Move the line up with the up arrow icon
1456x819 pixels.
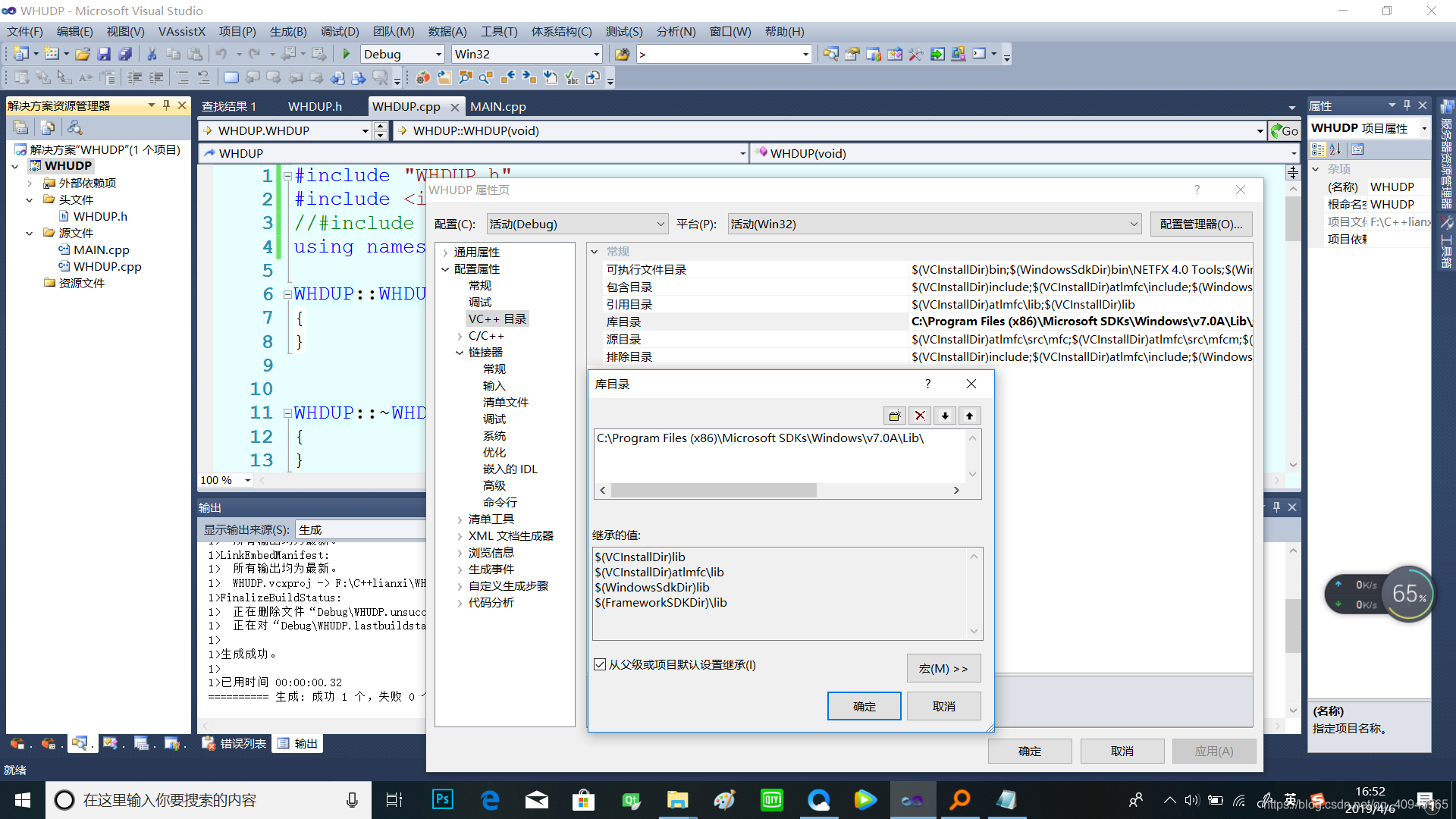(x=969, y=416)
